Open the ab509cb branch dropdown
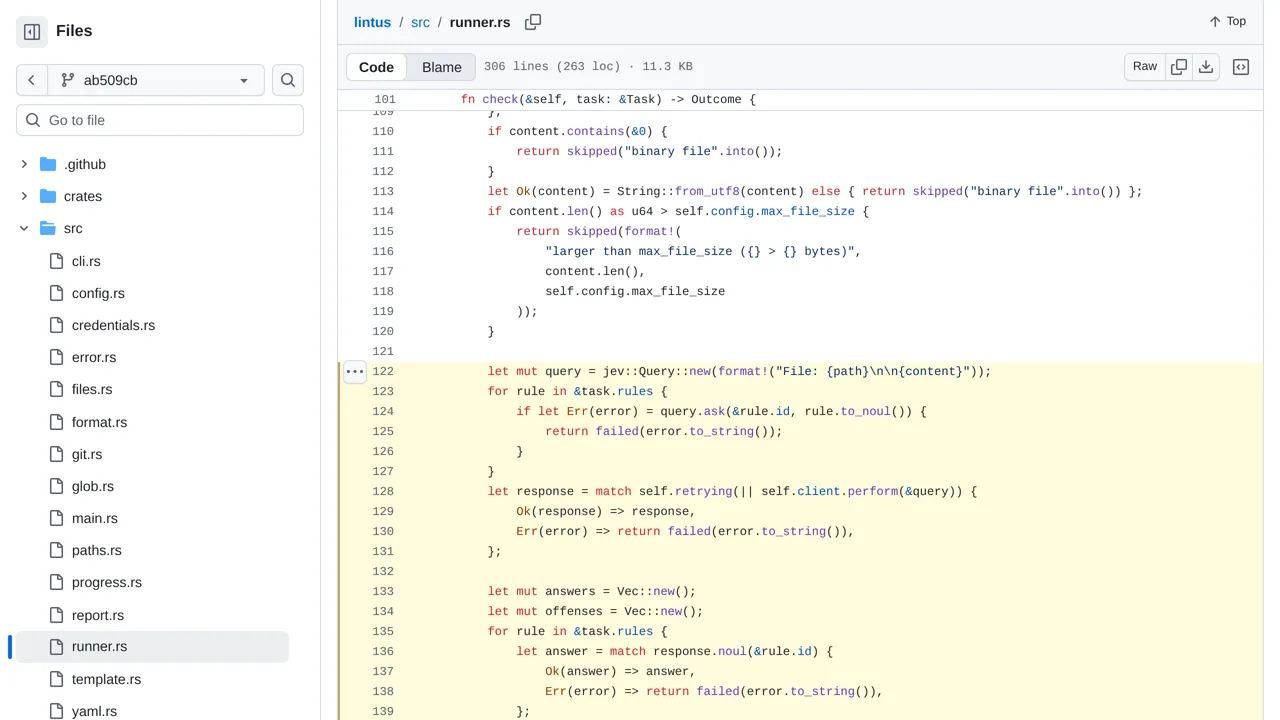Screen dimensions: 1280x720 [x=156, y=80]
